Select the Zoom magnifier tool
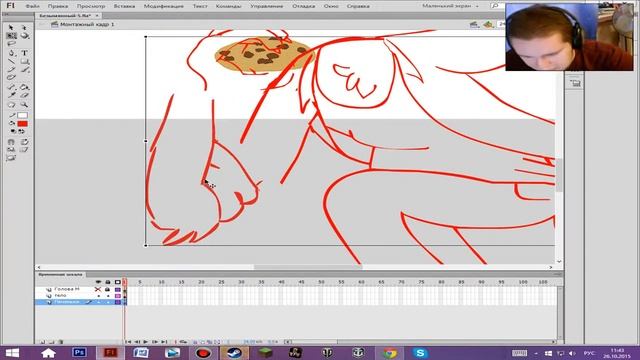The image size is (640, 360). pyautogui.click(x=24, y=104)
